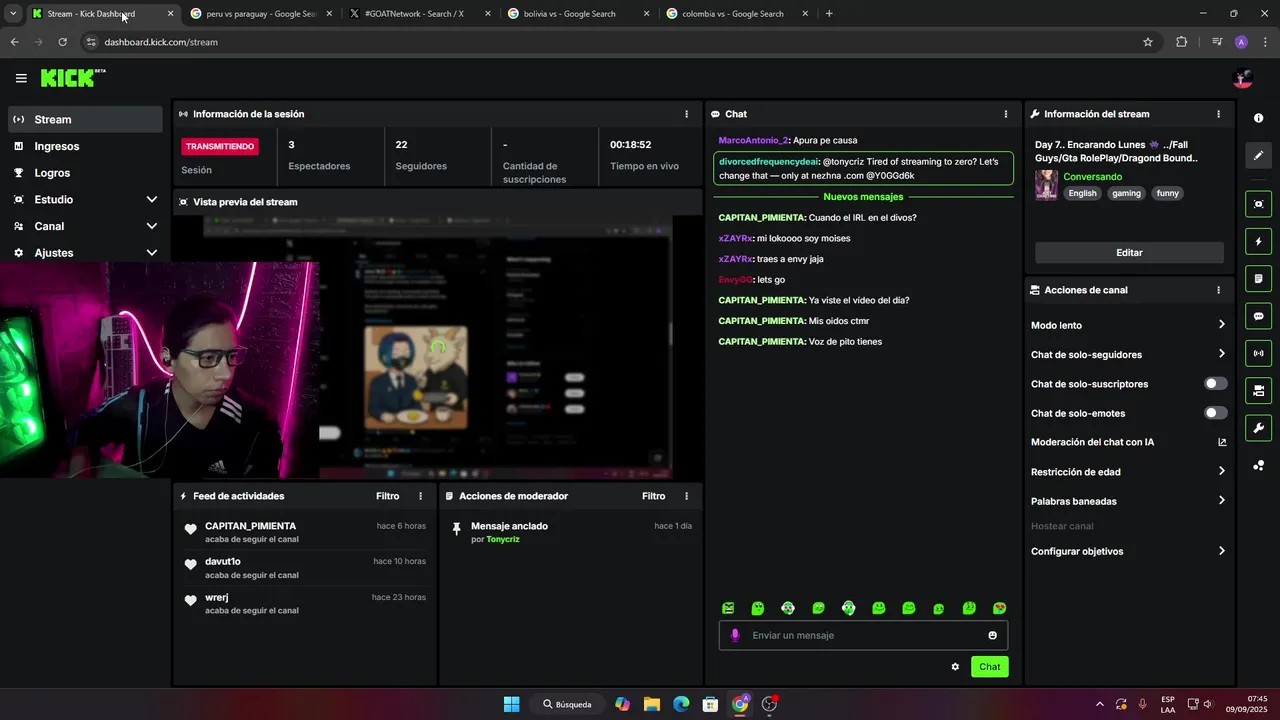The width and height of the screenshot is (1280, 720).
Task: Open Acciones de moderador three-dot menu
Action: tap(686, 496)
